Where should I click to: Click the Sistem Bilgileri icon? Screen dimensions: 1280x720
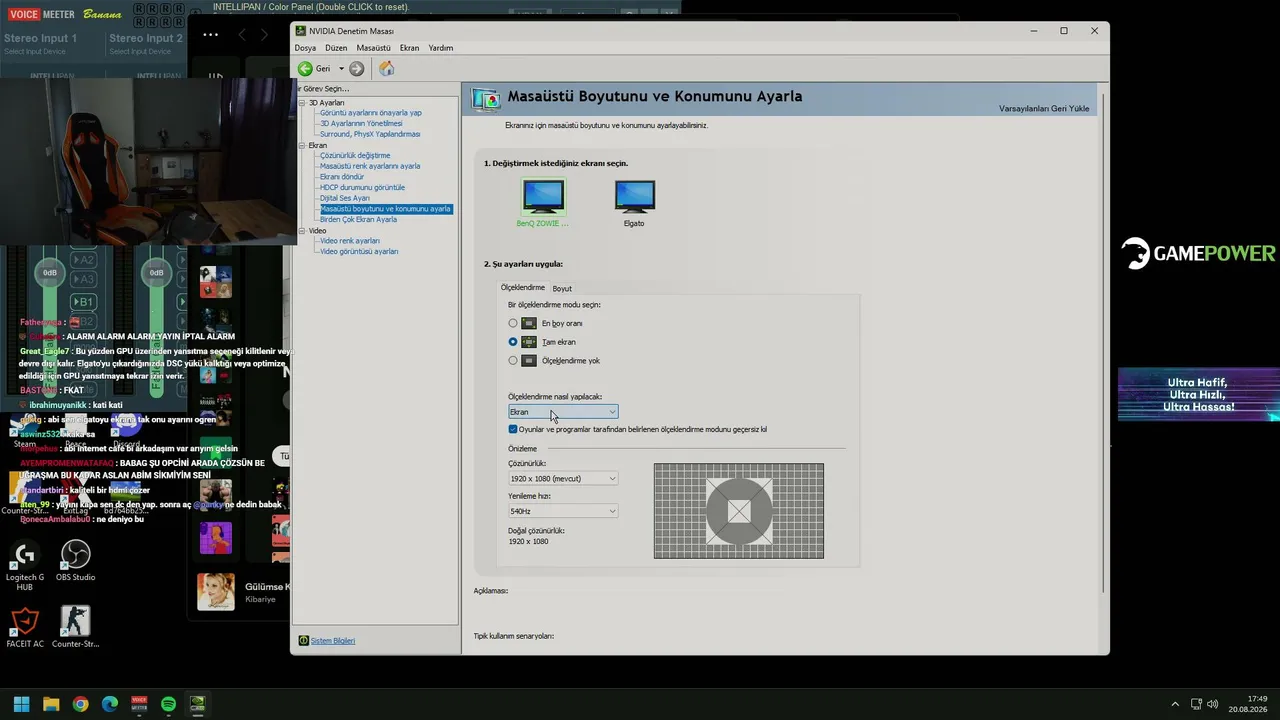click(304, 640)
